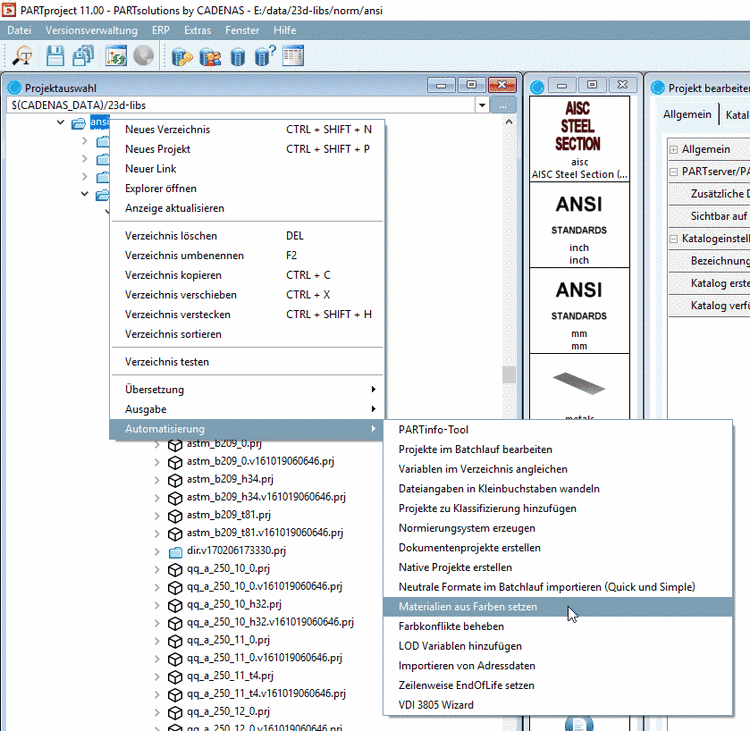Expand the astm_b209_h34.prj tree row

point(157,480)
